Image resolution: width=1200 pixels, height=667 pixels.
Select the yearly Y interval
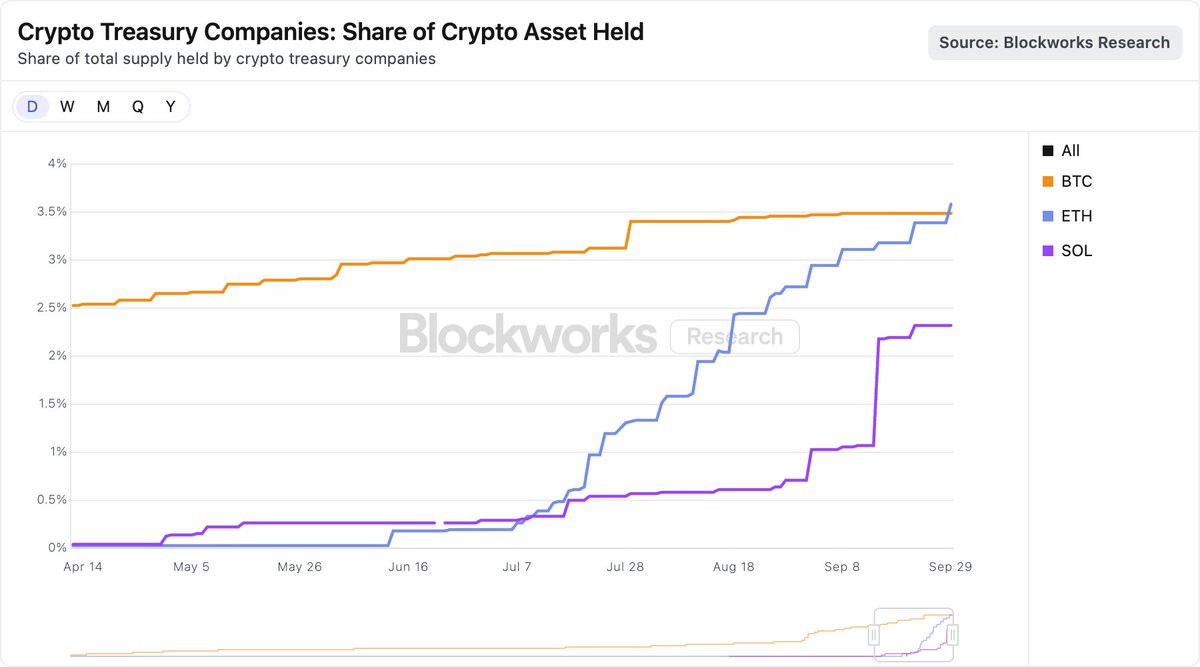171,107
